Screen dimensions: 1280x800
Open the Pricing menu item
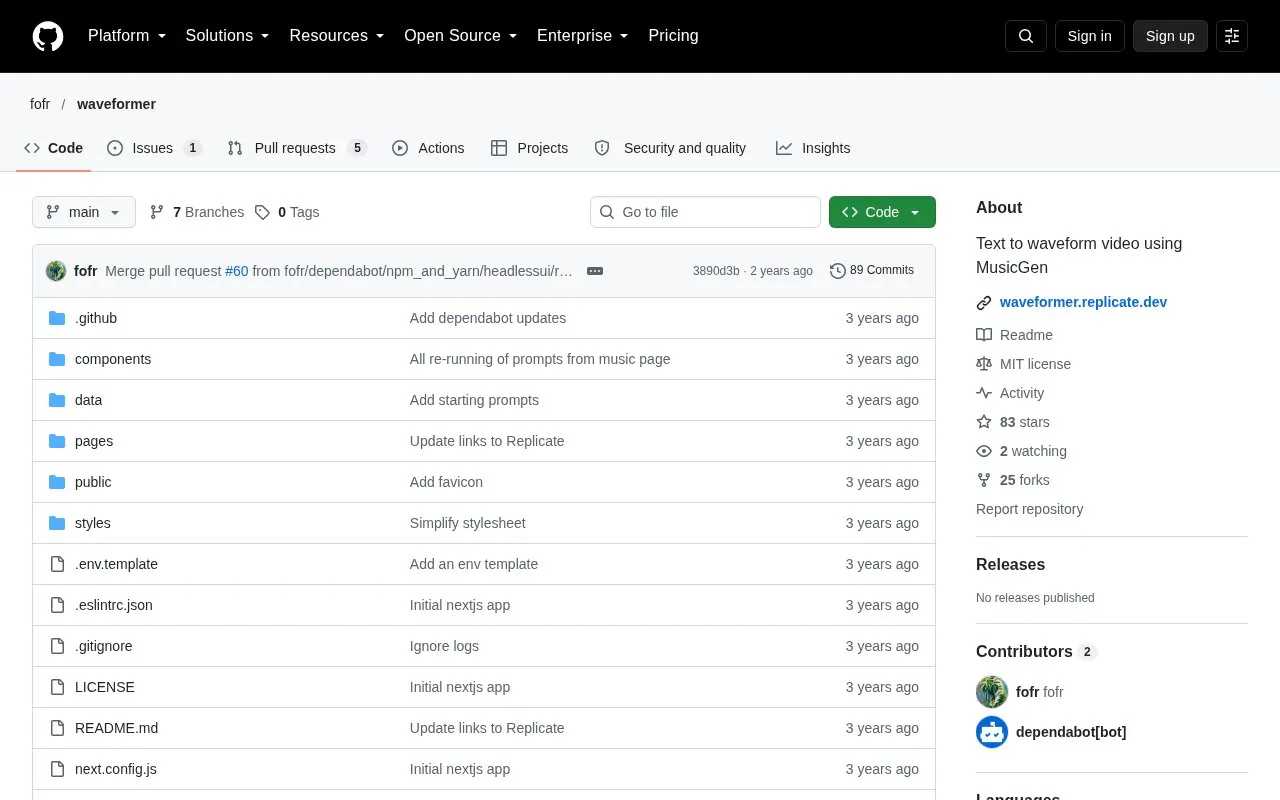tap(673, 36)
